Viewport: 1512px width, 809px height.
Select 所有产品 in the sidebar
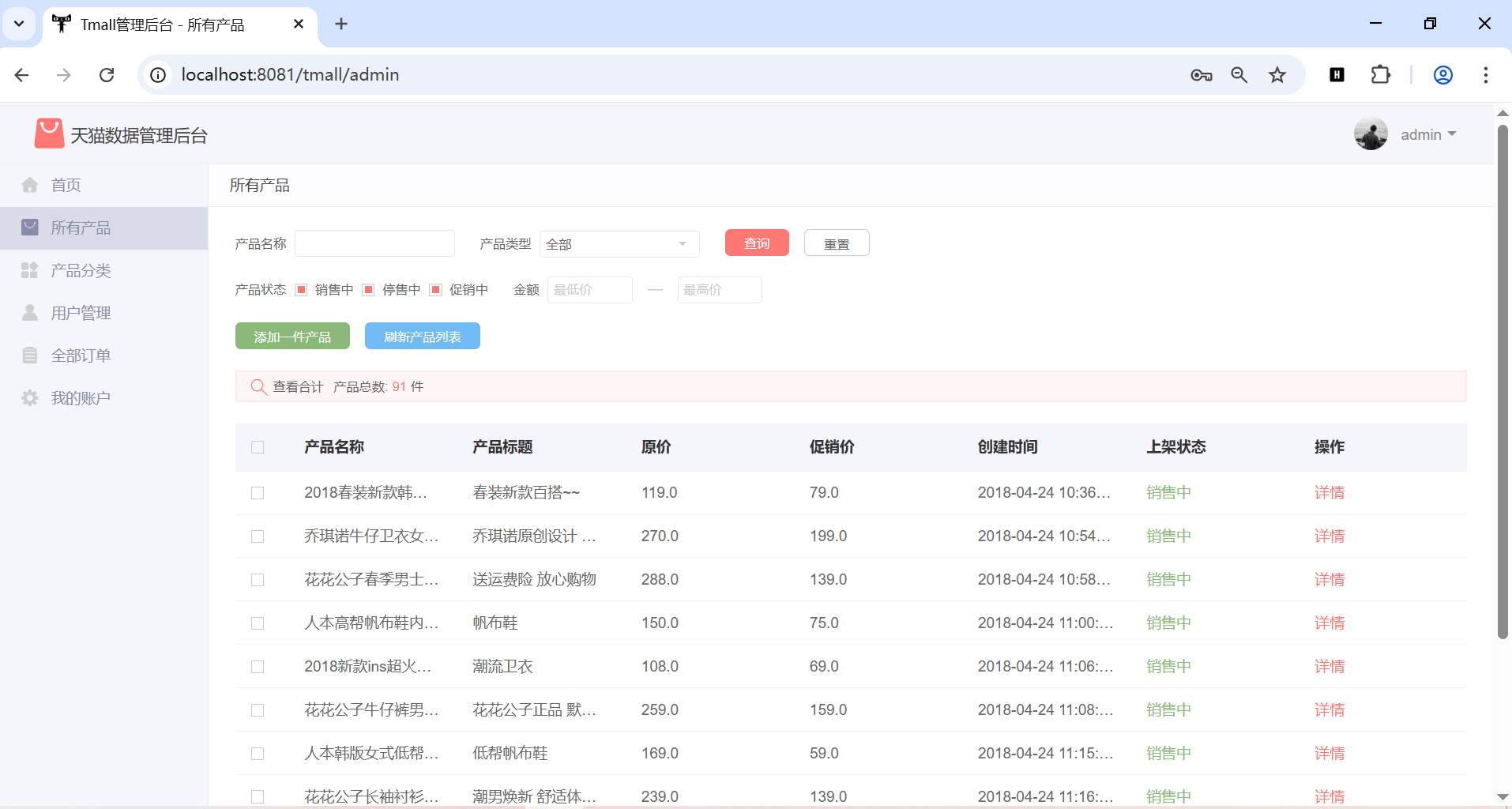[x=103, y=228]
